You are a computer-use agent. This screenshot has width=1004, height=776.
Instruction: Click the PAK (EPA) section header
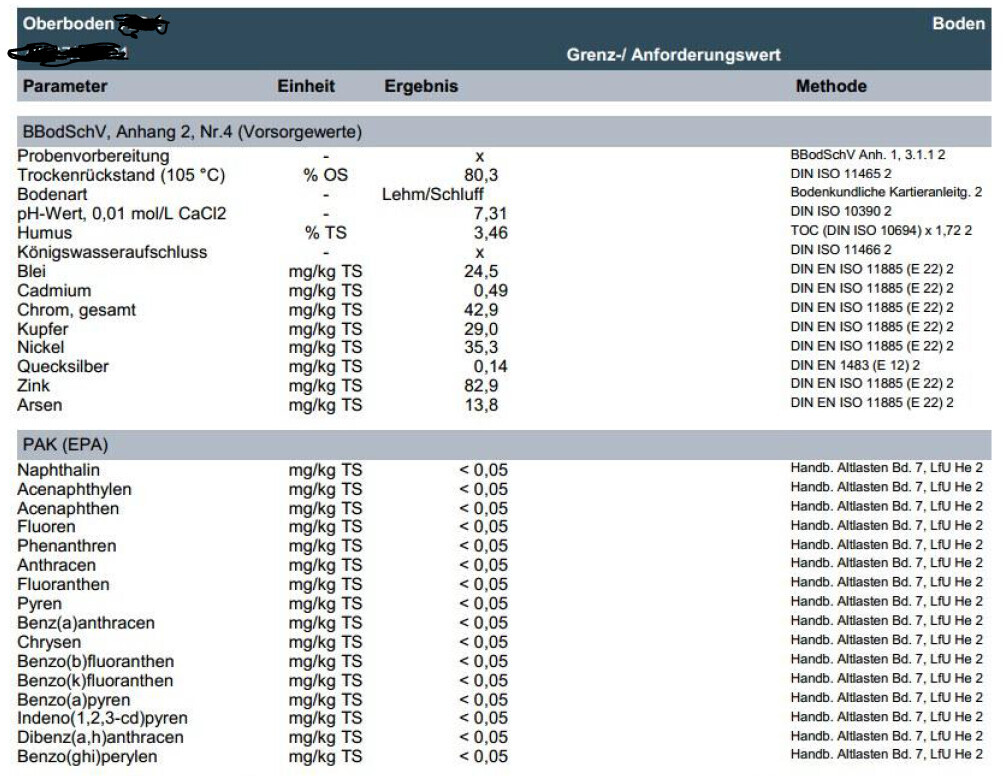coord(66,445)
